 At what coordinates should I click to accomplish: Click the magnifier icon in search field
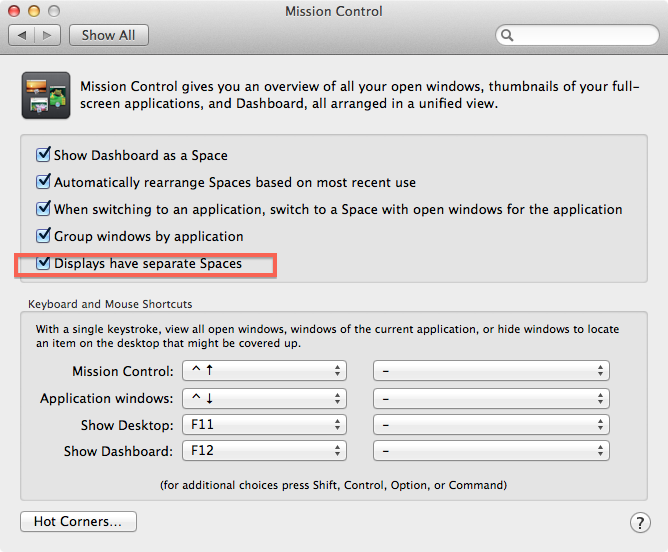coord(507,35)
